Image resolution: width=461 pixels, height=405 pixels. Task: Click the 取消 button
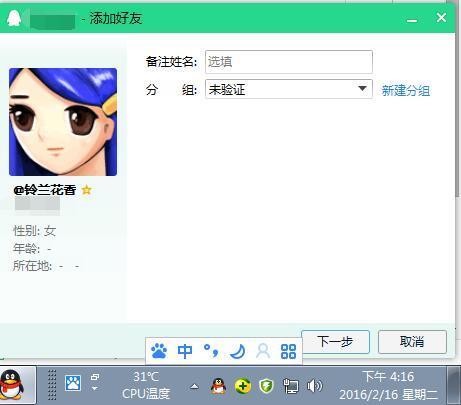click(412, 342)
